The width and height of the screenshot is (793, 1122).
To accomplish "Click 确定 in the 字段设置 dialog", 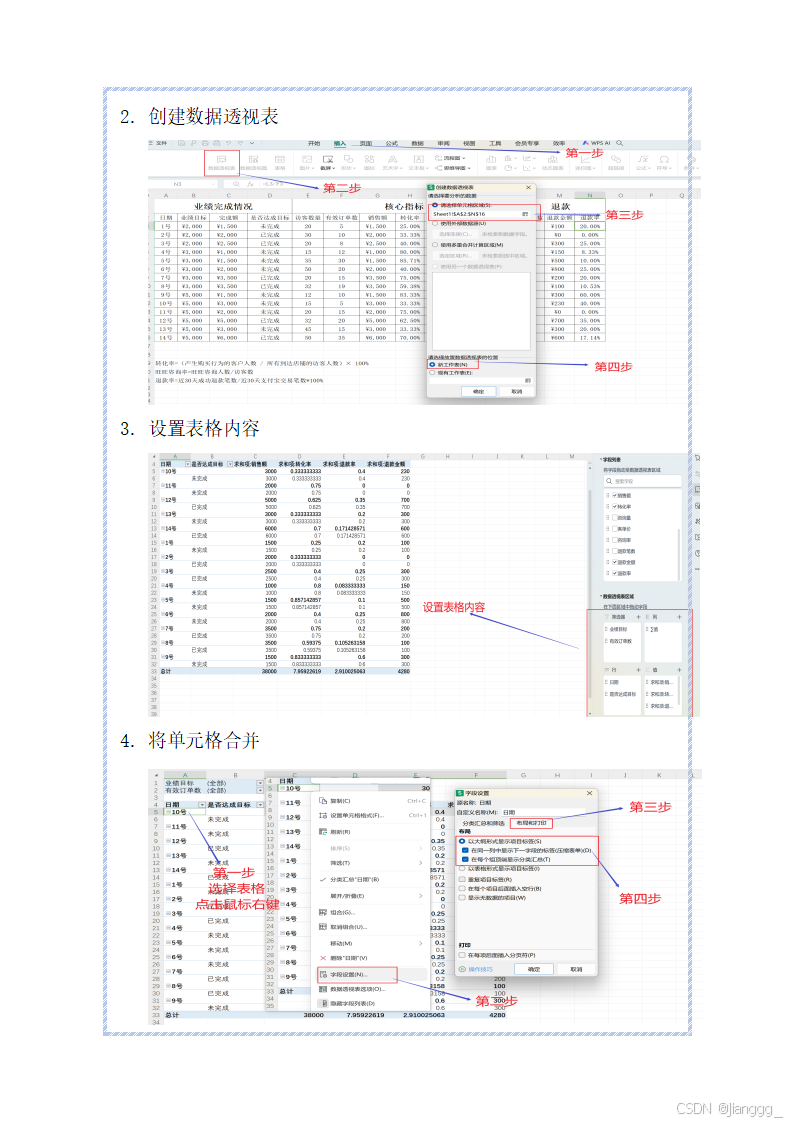I will click(534, 969).
